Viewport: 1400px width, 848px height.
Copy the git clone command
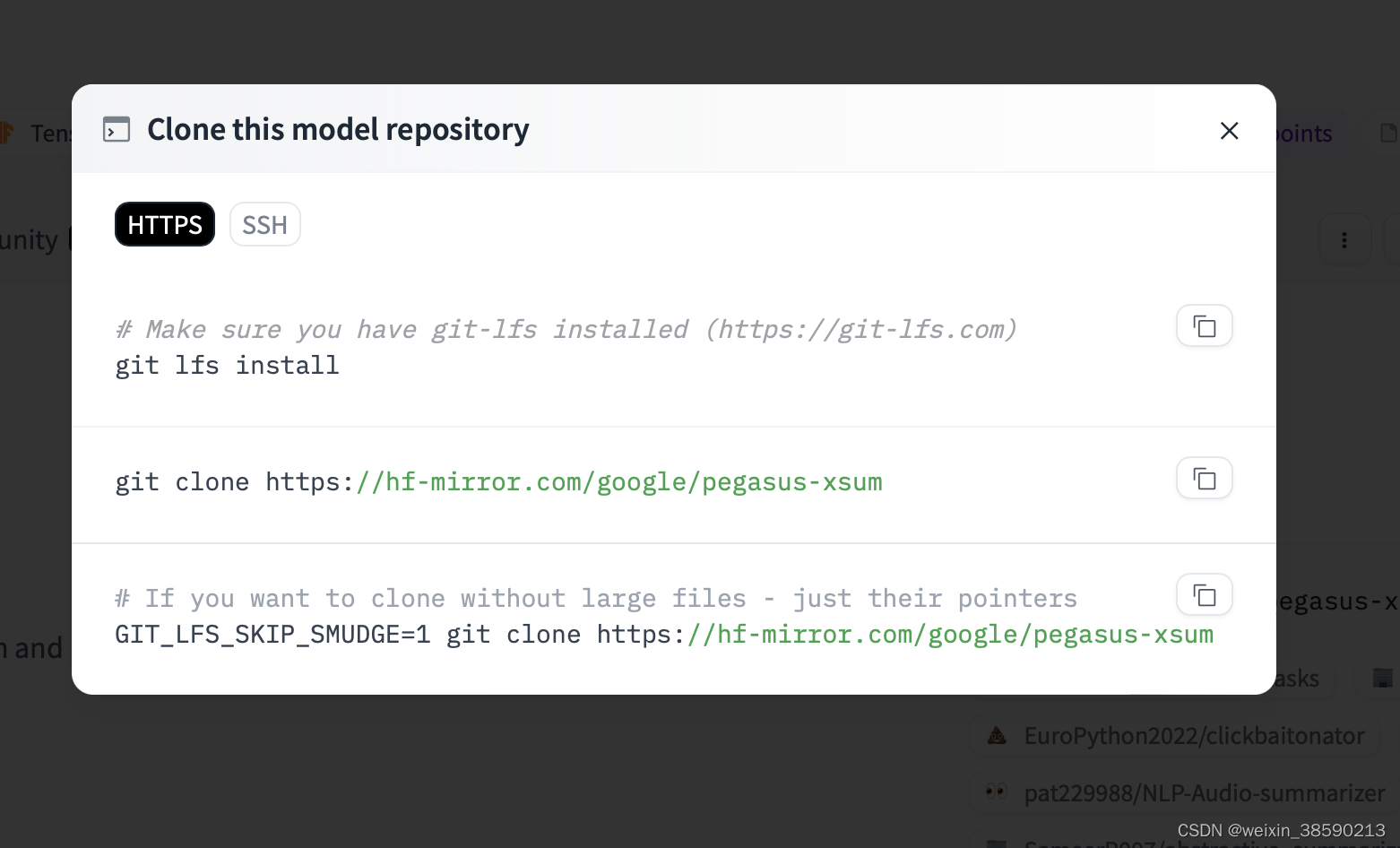(1204, 479)
